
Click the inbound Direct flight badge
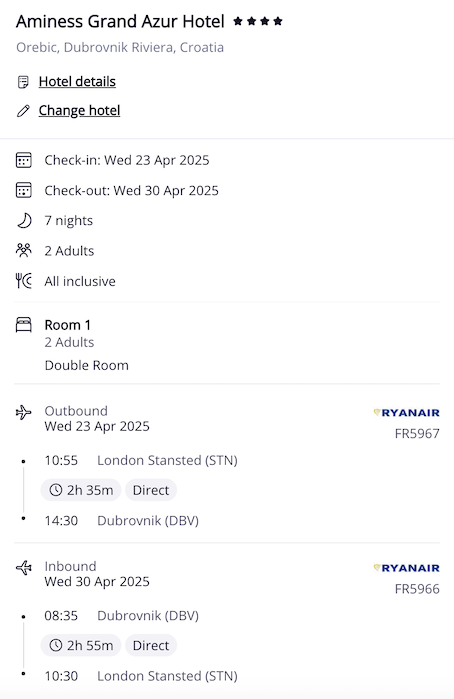pos(151,645)
